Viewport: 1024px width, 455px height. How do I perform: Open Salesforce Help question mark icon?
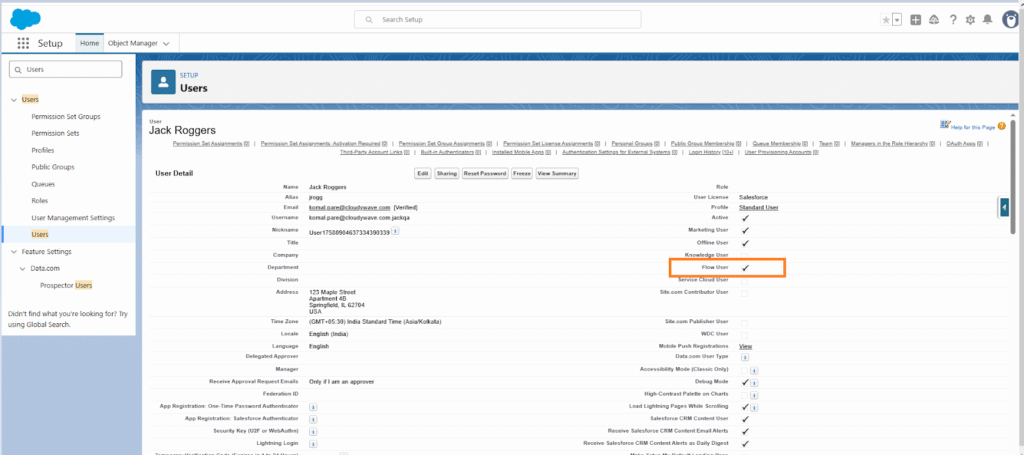click(952, 19)
